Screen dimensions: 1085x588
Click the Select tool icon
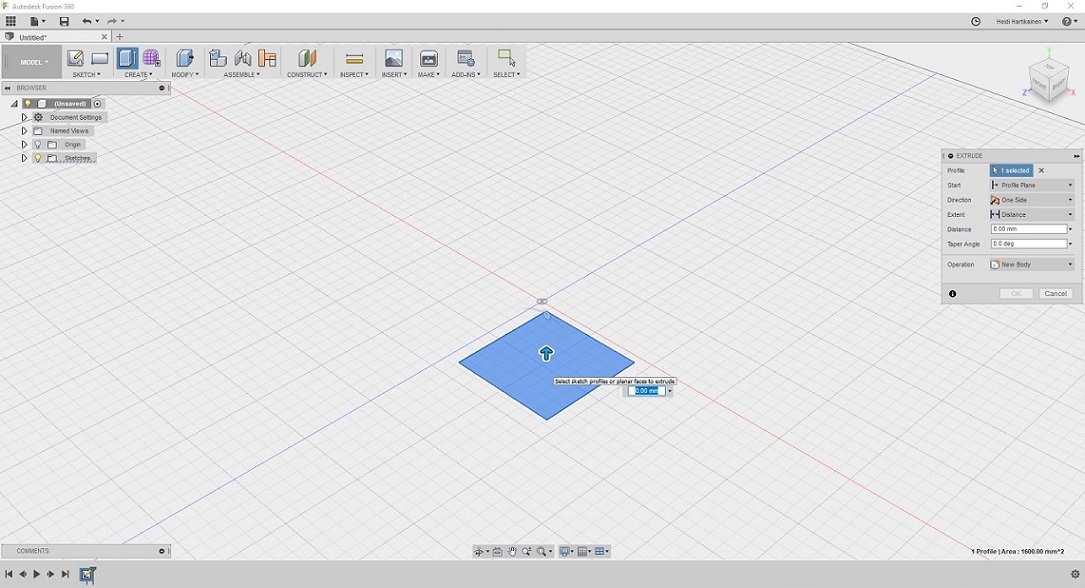[507, 58]
